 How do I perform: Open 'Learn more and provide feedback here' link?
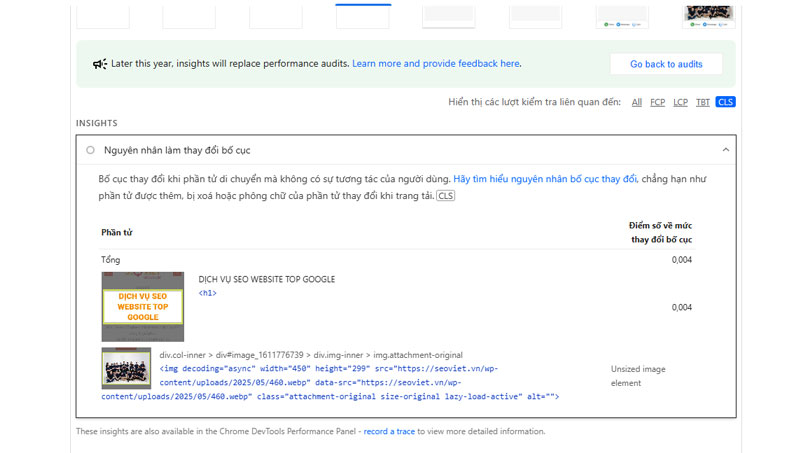436,64
